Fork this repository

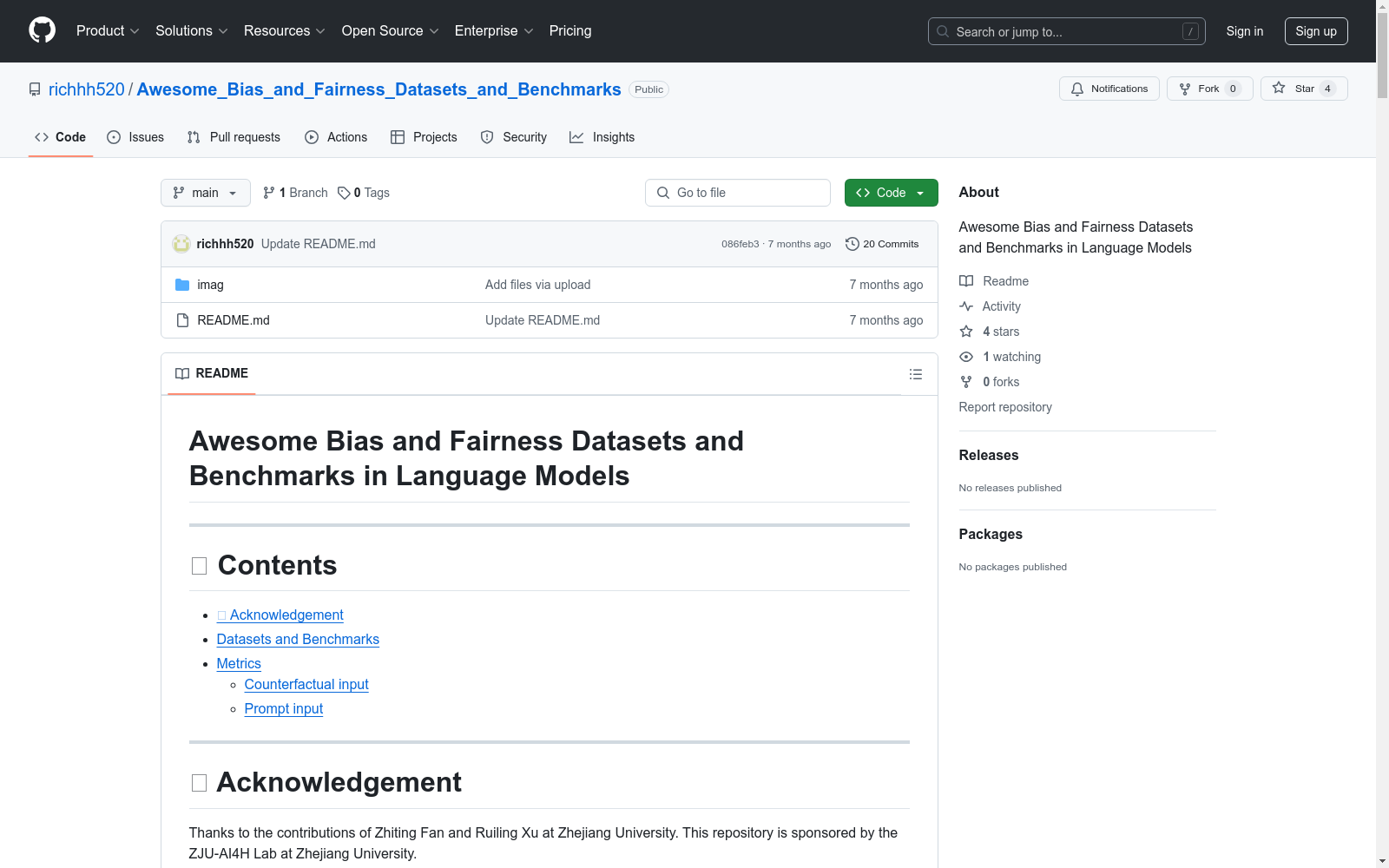pyautogui.click(x=1210, y=89)
